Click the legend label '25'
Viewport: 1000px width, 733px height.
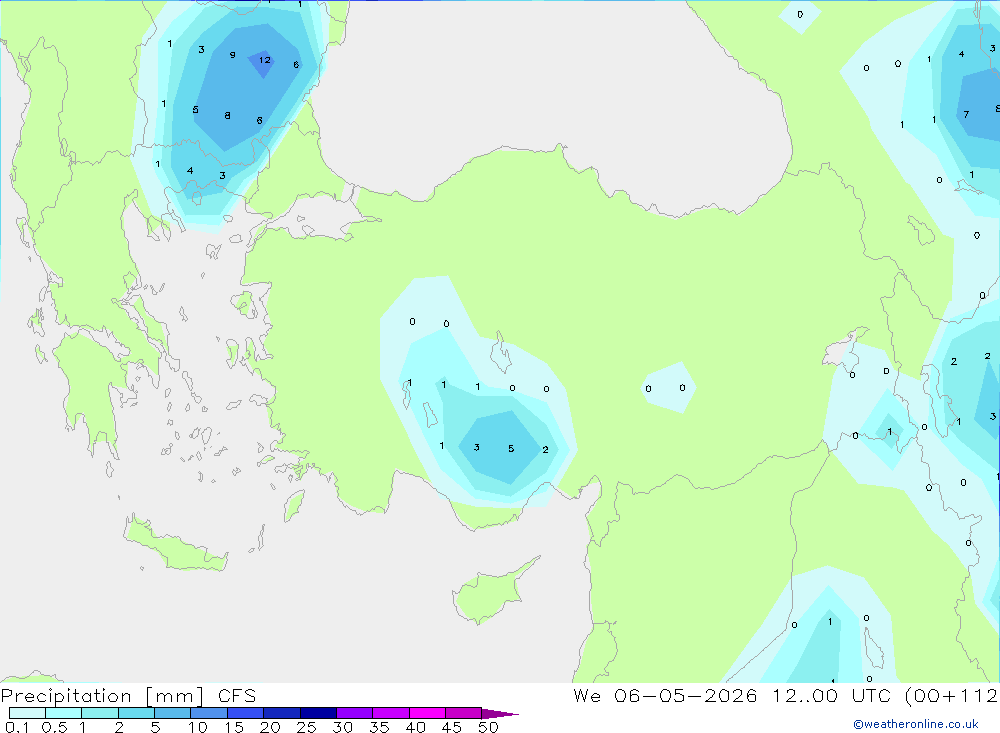pyautogui.click(x=306, y=727)
